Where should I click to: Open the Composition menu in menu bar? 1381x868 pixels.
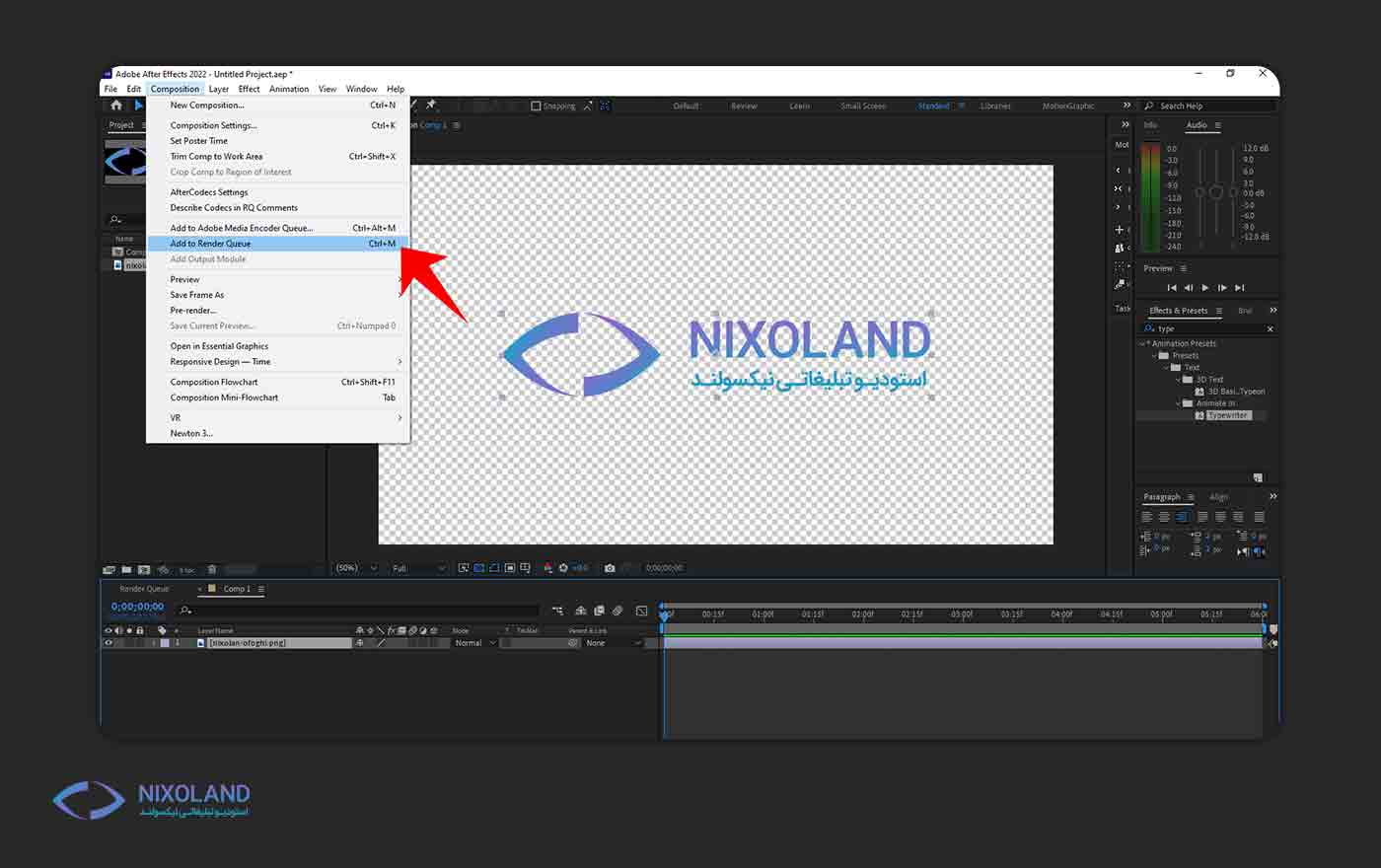point(175,89)
